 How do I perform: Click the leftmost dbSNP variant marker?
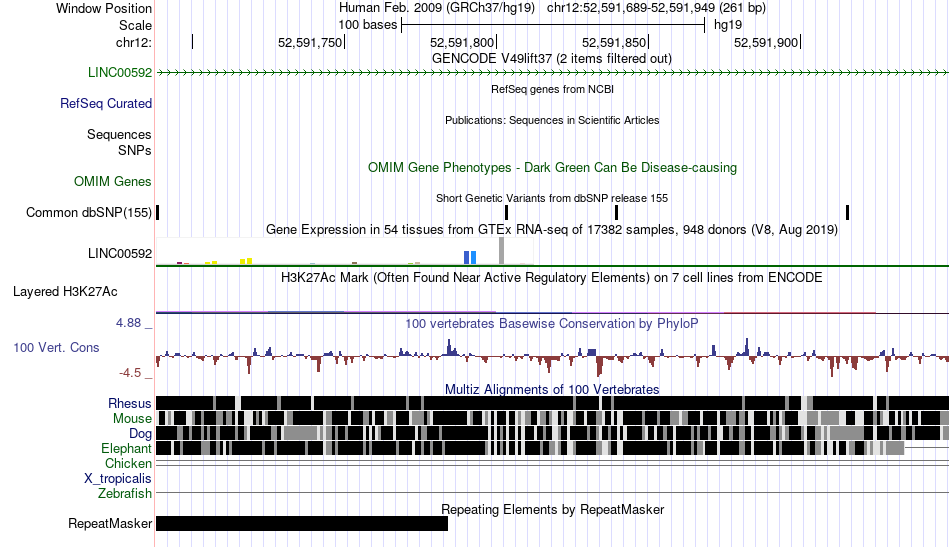coord(158,213)
